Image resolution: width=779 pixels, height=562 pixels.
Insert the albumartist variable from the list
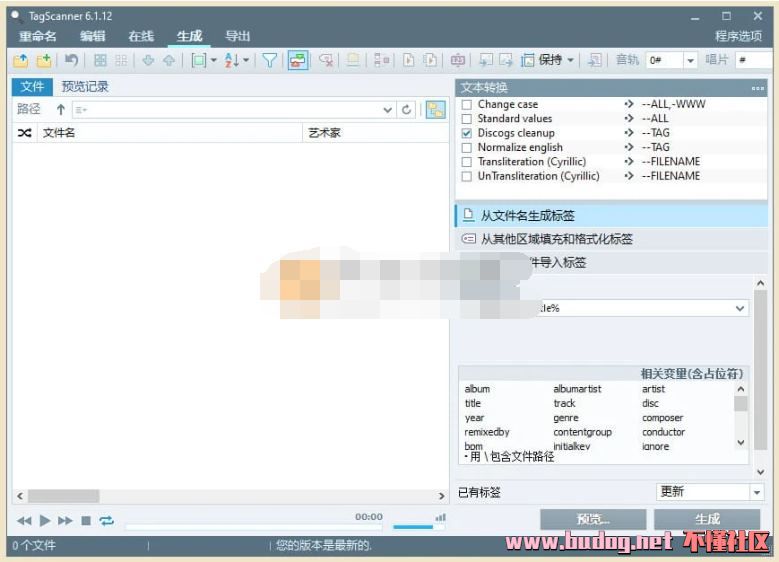[577, 389]
